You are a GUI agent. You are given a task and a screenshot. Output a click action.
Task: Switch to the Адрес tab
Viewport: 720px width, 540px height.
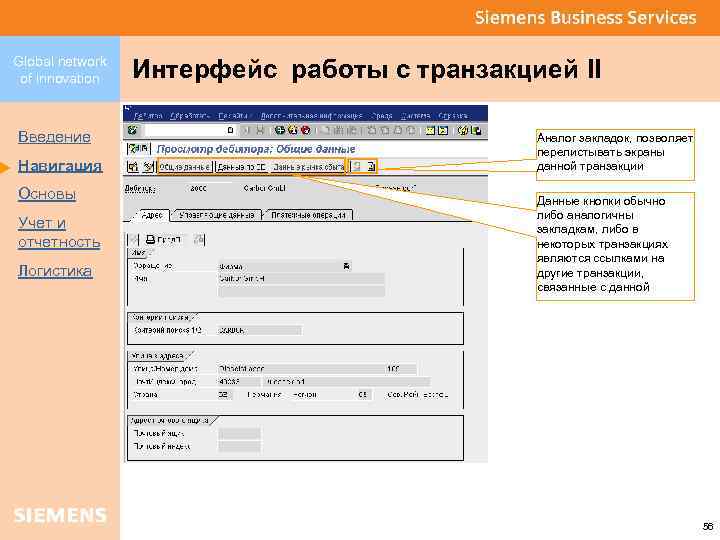point(151,215)
